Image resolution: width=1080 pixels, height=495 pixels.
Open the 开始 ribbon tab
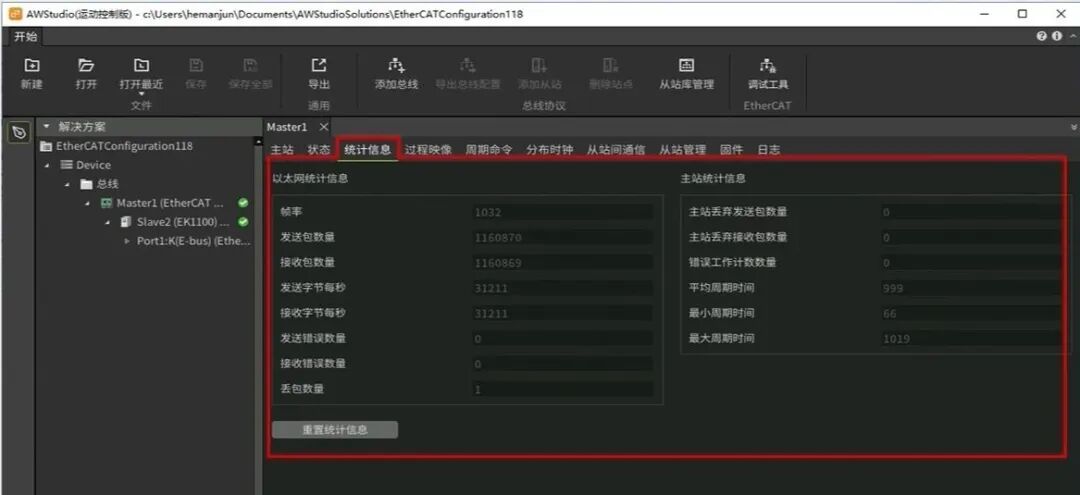(x=26, y=36)
